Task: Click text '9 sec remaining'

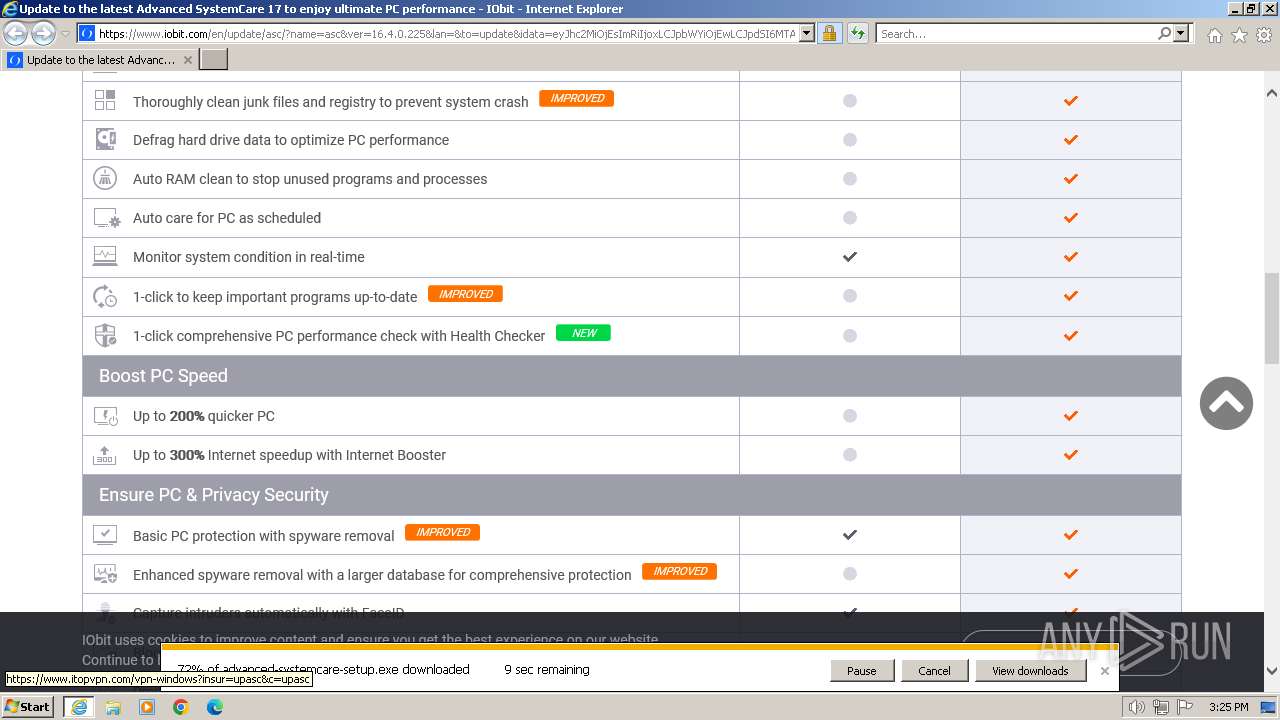Action: (x=547, y=670)
